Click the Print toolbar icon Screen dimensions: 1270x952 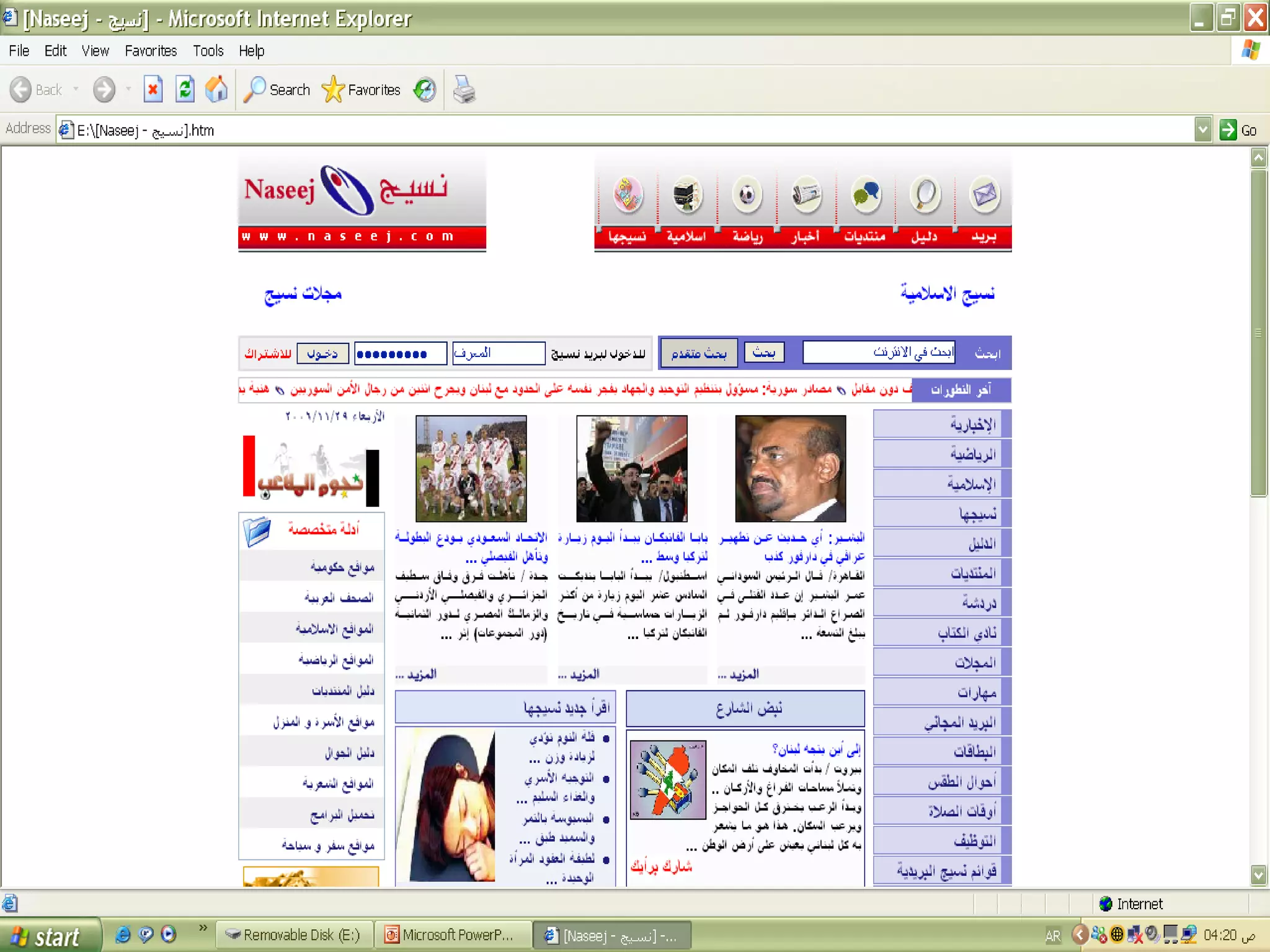(464, 90)
